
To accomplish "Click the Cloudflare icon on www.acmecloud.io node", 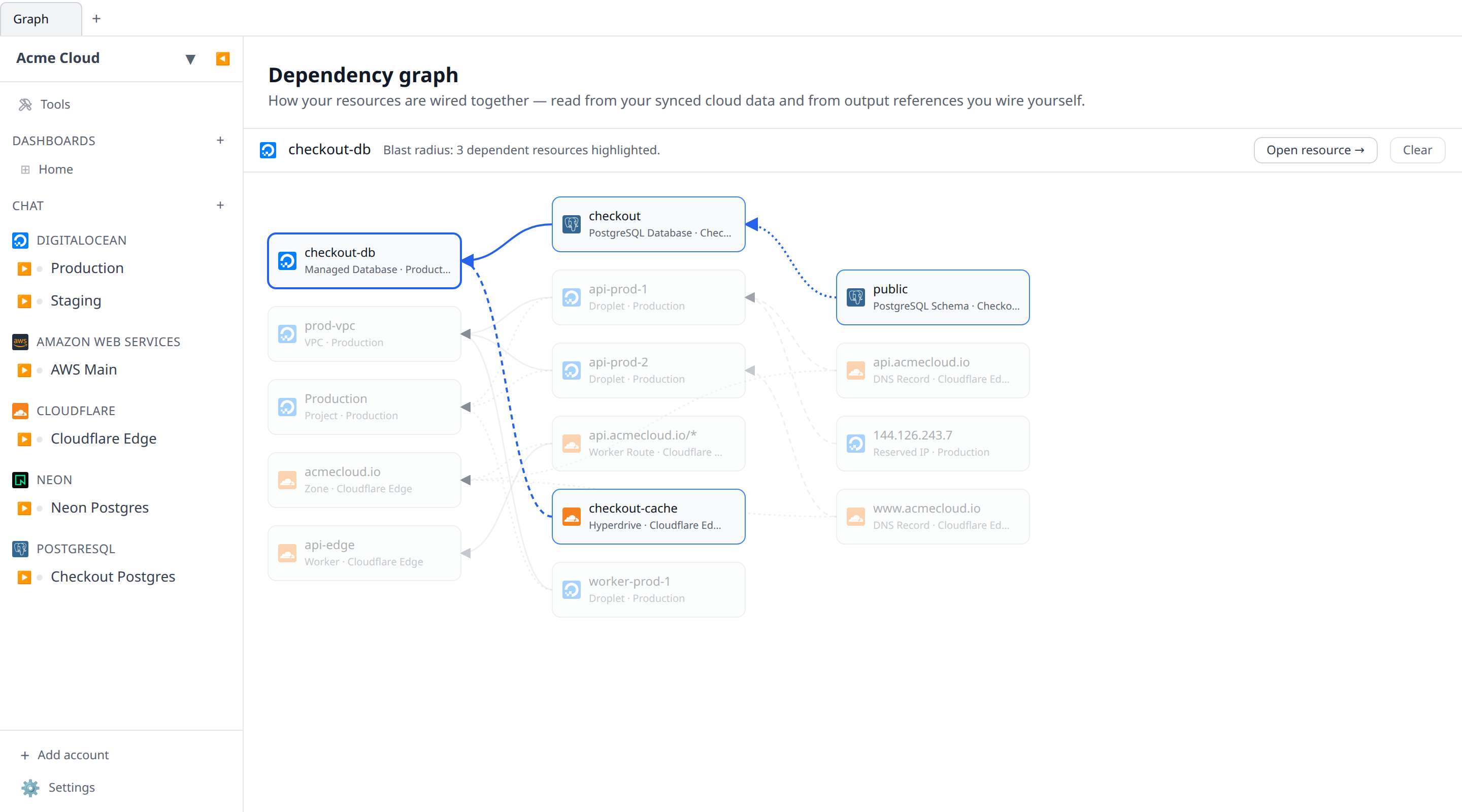I will 856,517.
